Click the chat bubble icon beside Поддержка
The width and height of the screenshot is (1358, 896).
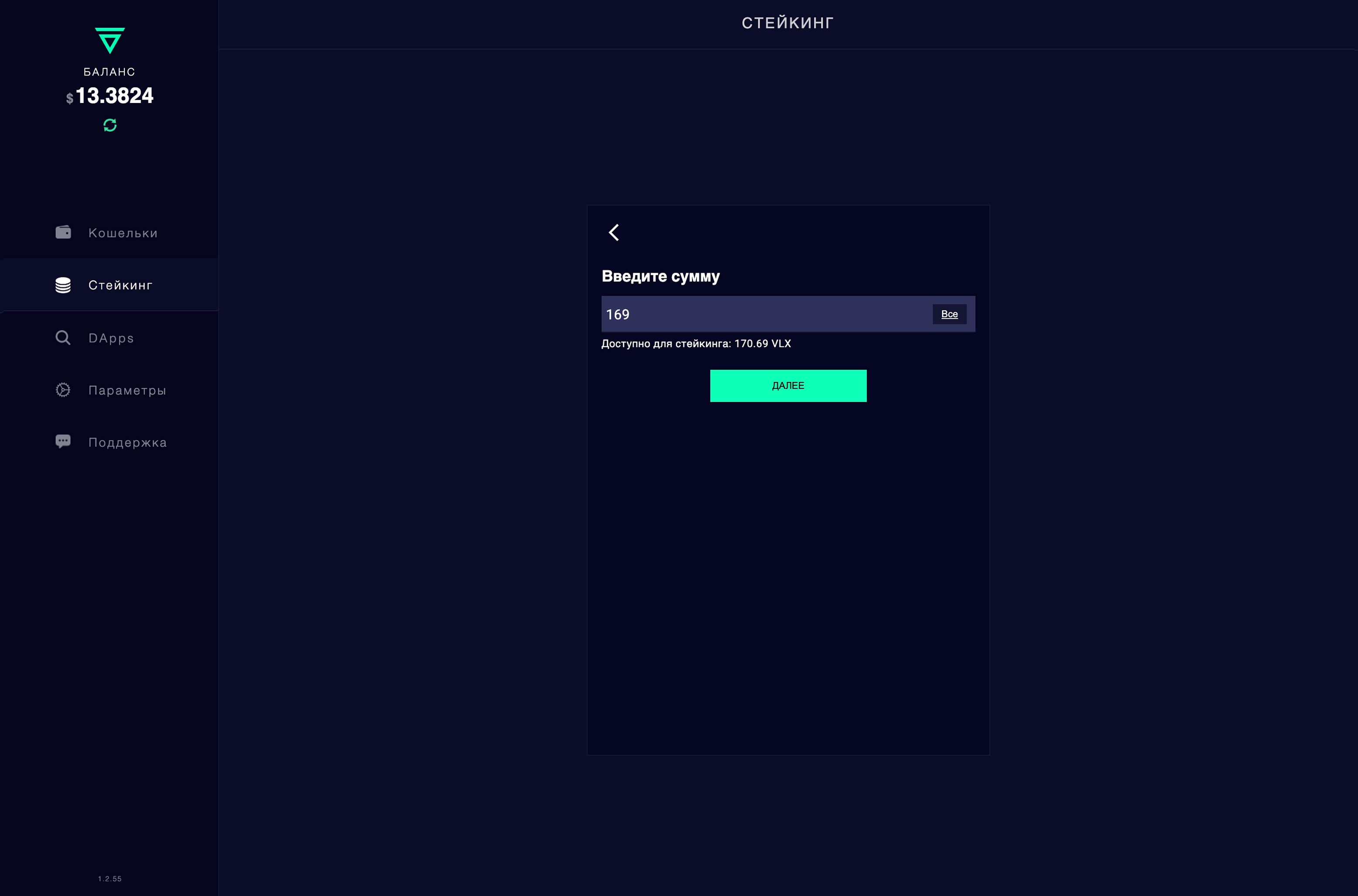click(63, 442)
